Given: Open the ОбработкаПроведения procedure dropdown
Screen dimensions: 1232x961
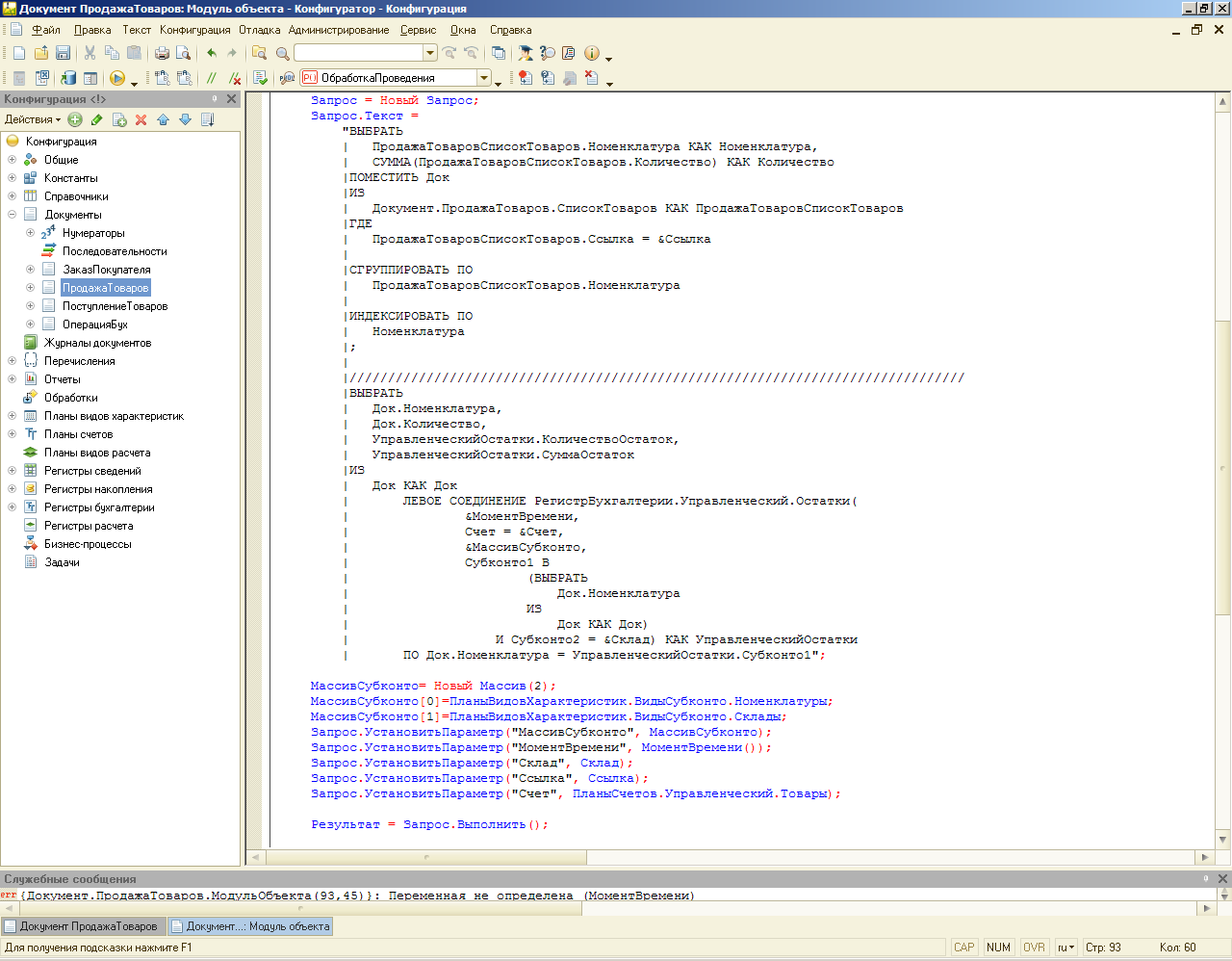Looking at the screenshot, I should click(484, 78).
